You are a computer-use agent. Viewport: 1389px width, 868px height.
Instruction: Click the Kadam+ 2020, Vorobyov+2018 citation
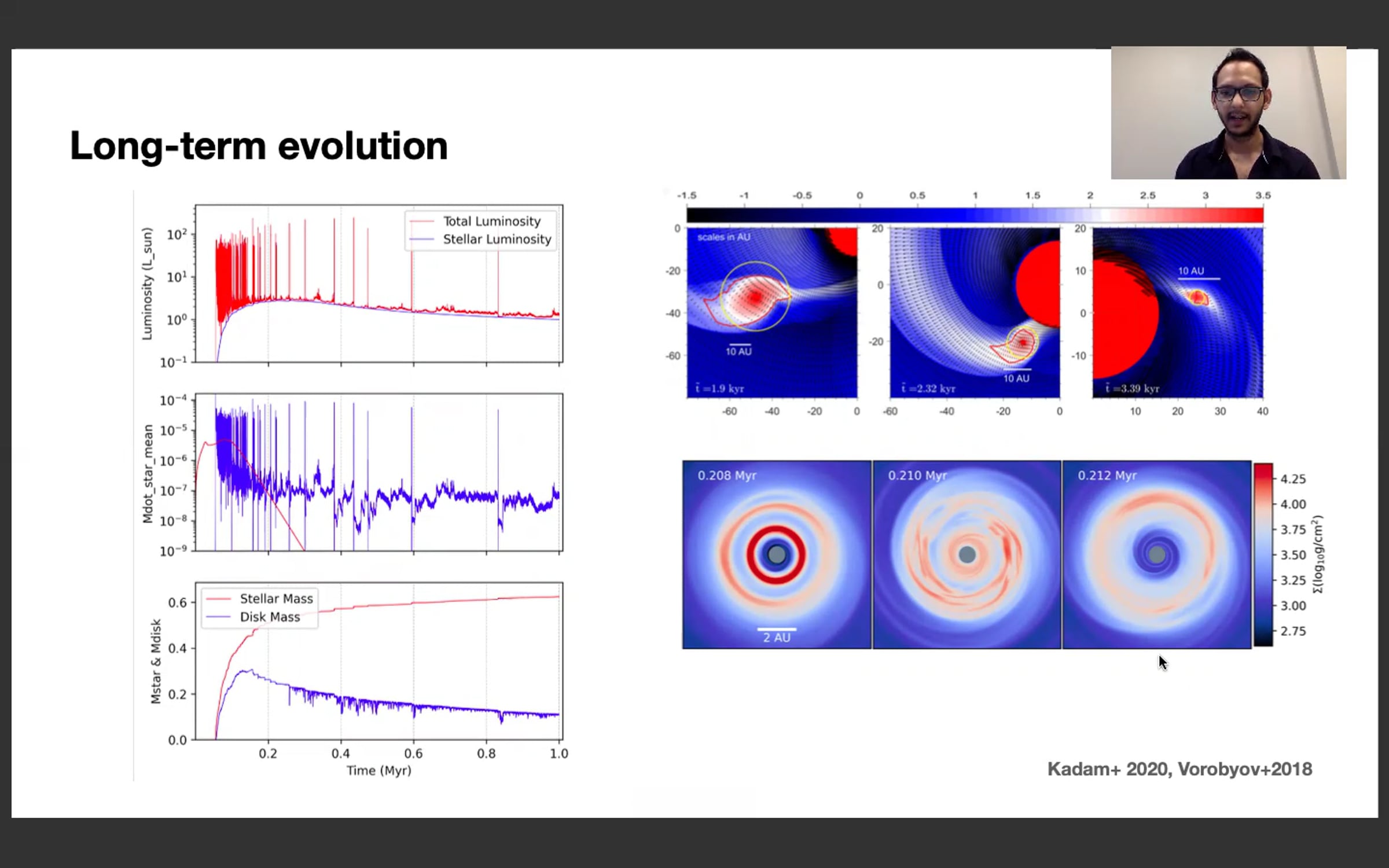click(1179, 769)
